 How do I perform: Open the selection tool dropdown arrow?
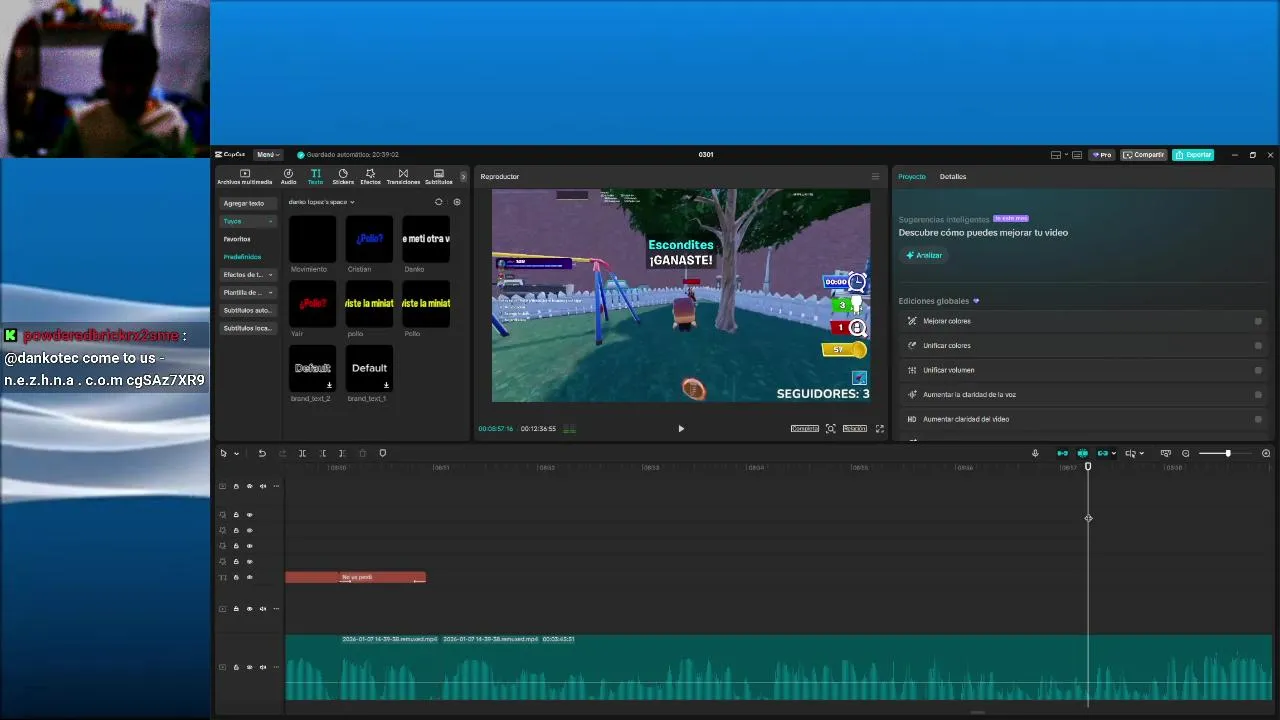236,453
